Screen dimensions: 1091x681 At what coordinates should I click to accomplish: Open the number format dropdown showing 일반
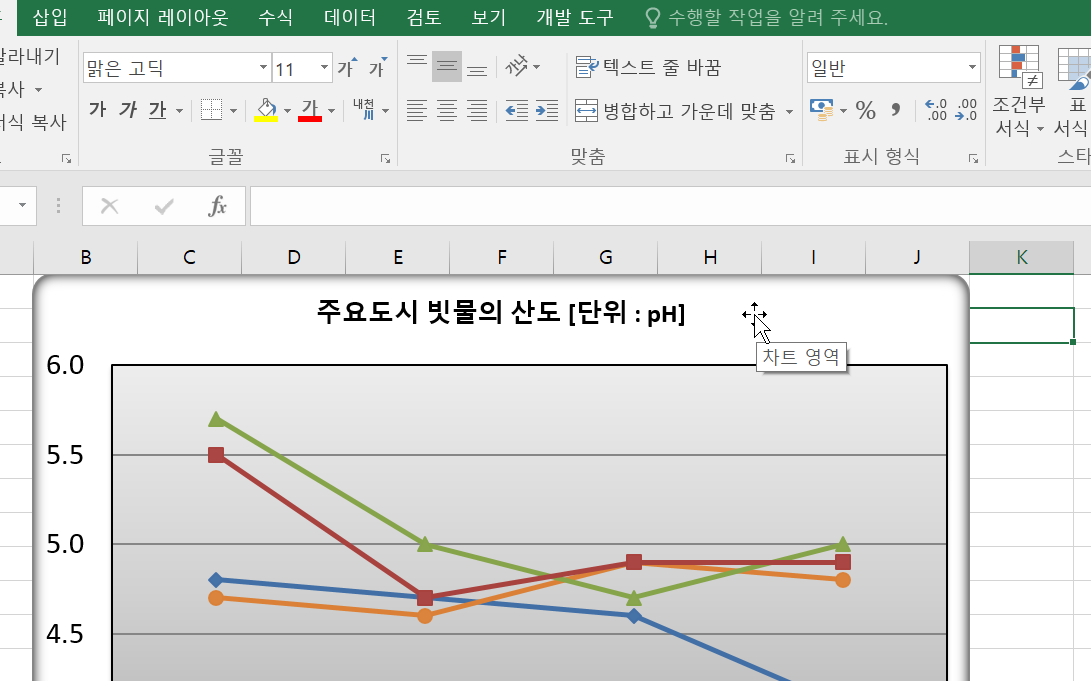(x=972, y=68)
